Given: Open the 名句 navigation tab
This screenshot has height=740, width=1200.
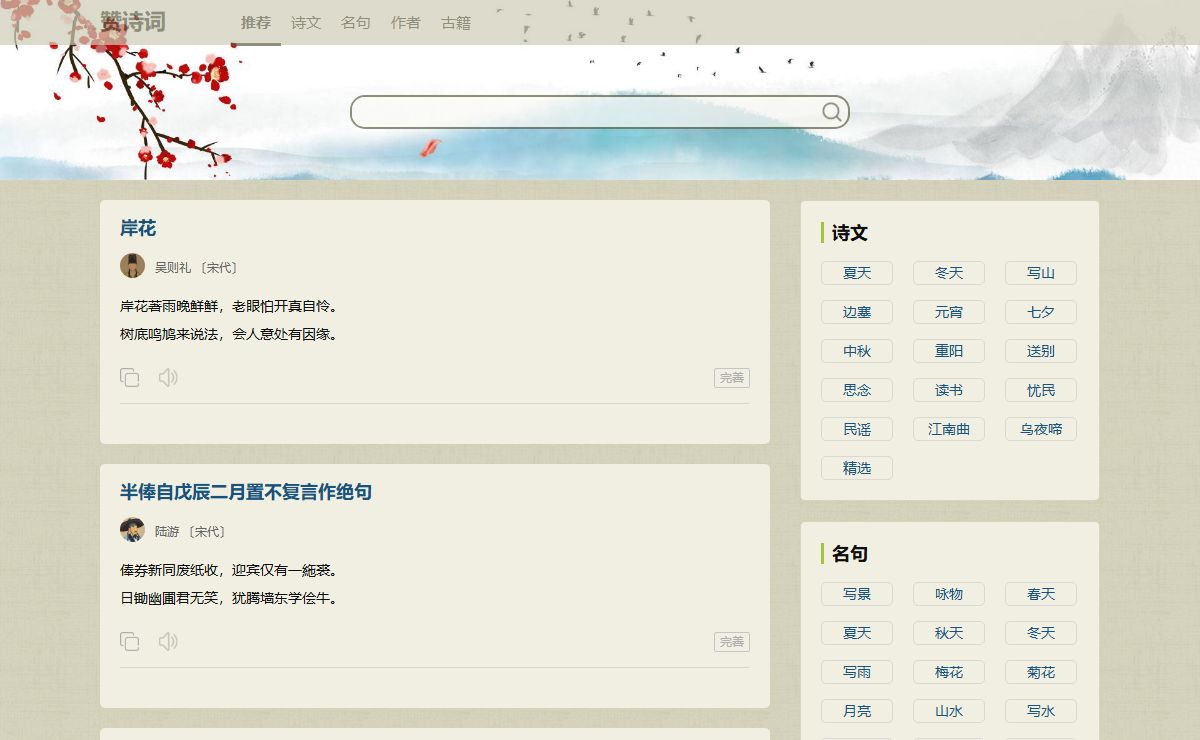Looking at the screenshot, I should pos(356,22).
